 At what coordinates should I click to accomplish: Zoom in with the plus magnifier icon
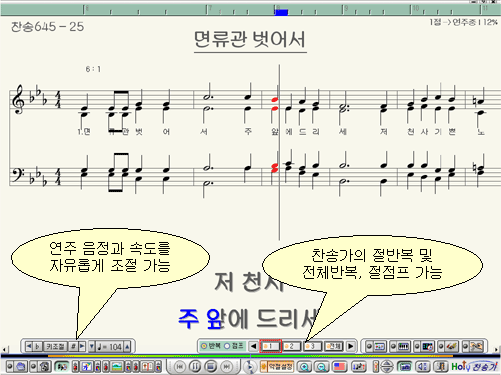coord(304,367)
